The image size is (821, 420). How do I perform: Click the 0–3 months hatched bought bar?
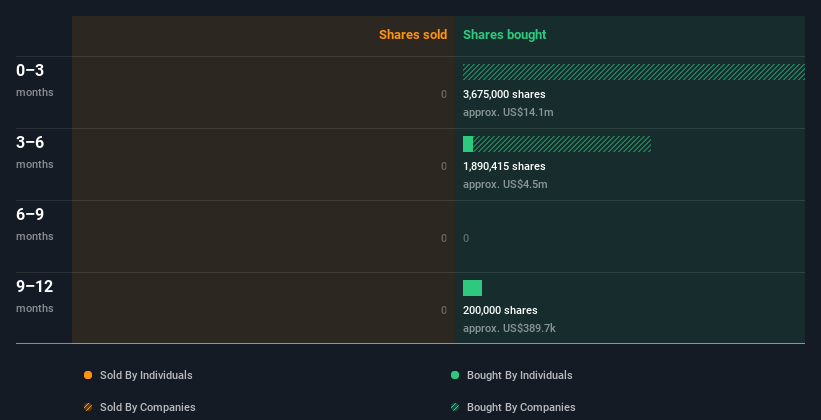tap(634, 72)
